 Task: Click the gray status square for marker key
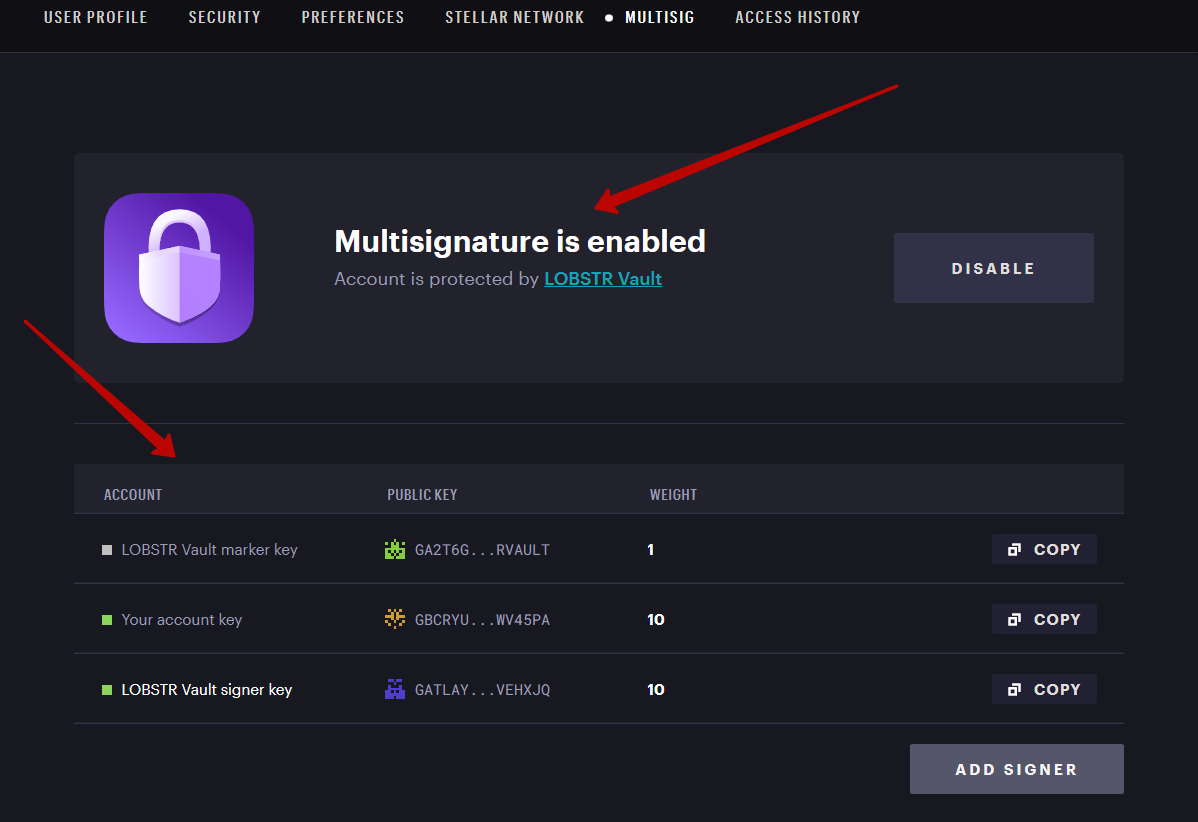[107, 550]
